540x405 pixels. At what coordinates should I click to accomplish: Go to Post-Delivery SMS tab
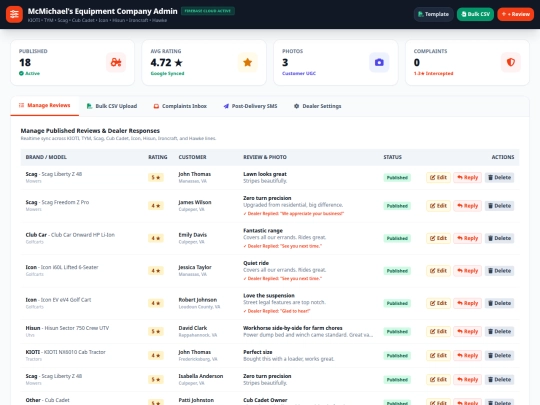[250, 106]
